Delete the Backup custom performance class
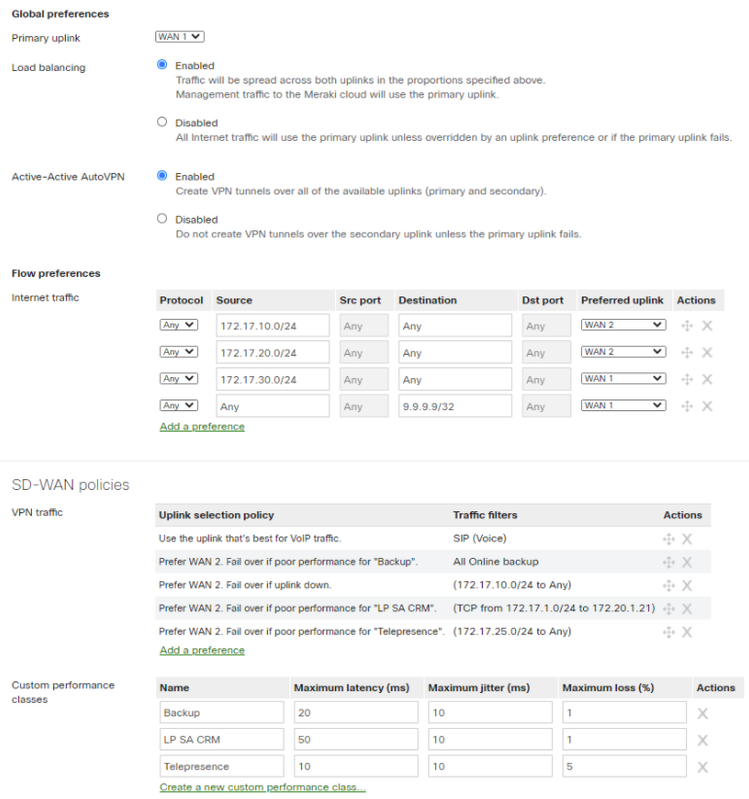The height and width of the screenshot is (799, 749). point(702,713)
